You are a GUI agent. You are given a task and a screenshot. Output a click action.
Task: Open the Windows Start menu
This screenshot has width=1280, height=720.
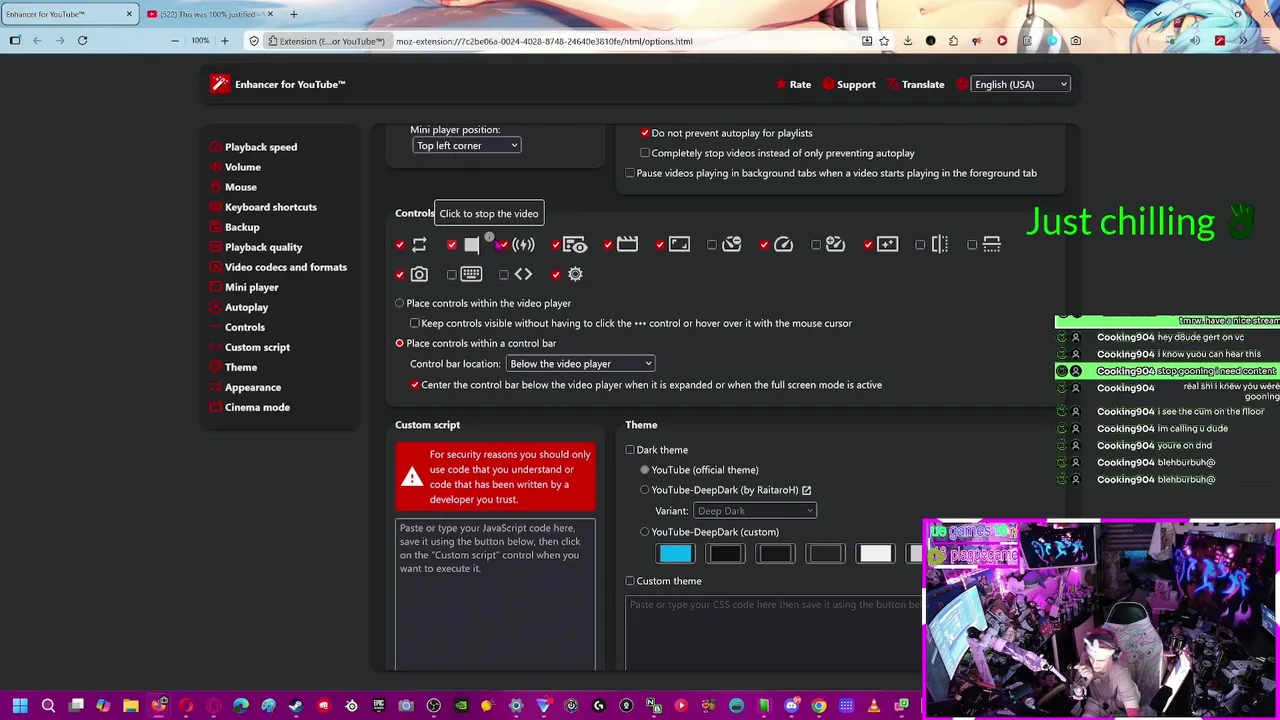[x=20, y=706]
